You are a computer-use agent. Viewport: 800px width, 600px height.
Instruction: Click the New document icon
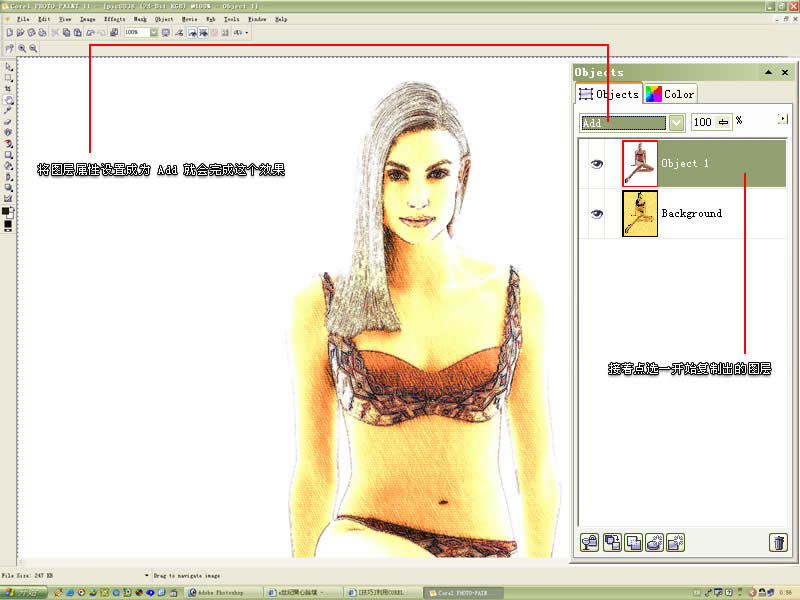click(x=9, y=33)
